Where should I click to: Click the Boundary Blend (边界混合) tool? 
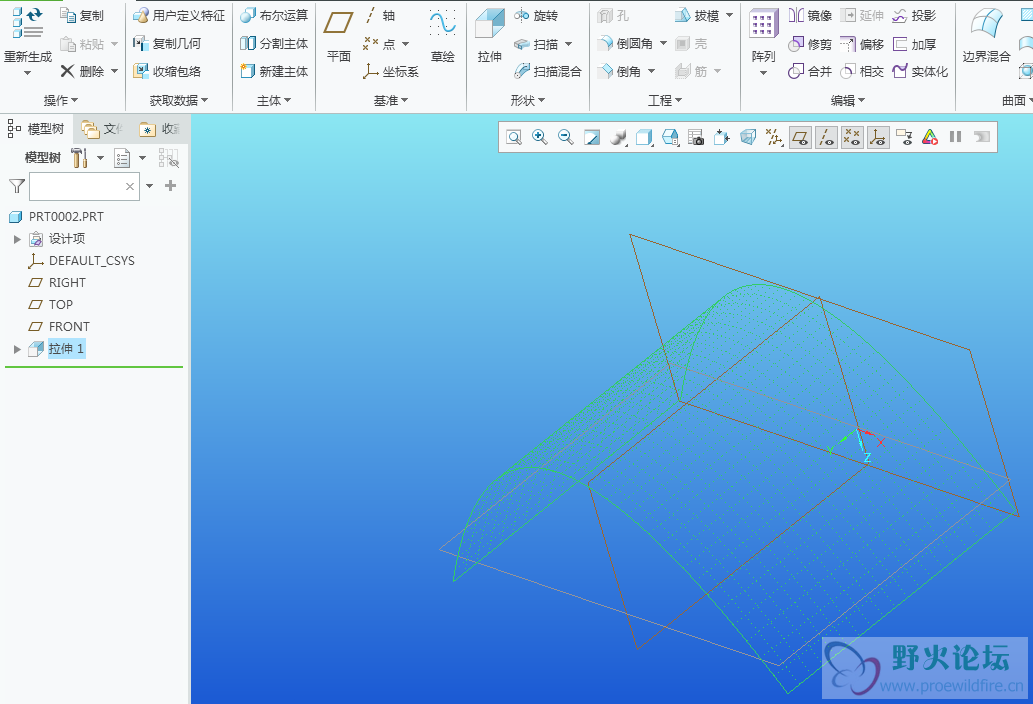[x=986, y=36]
